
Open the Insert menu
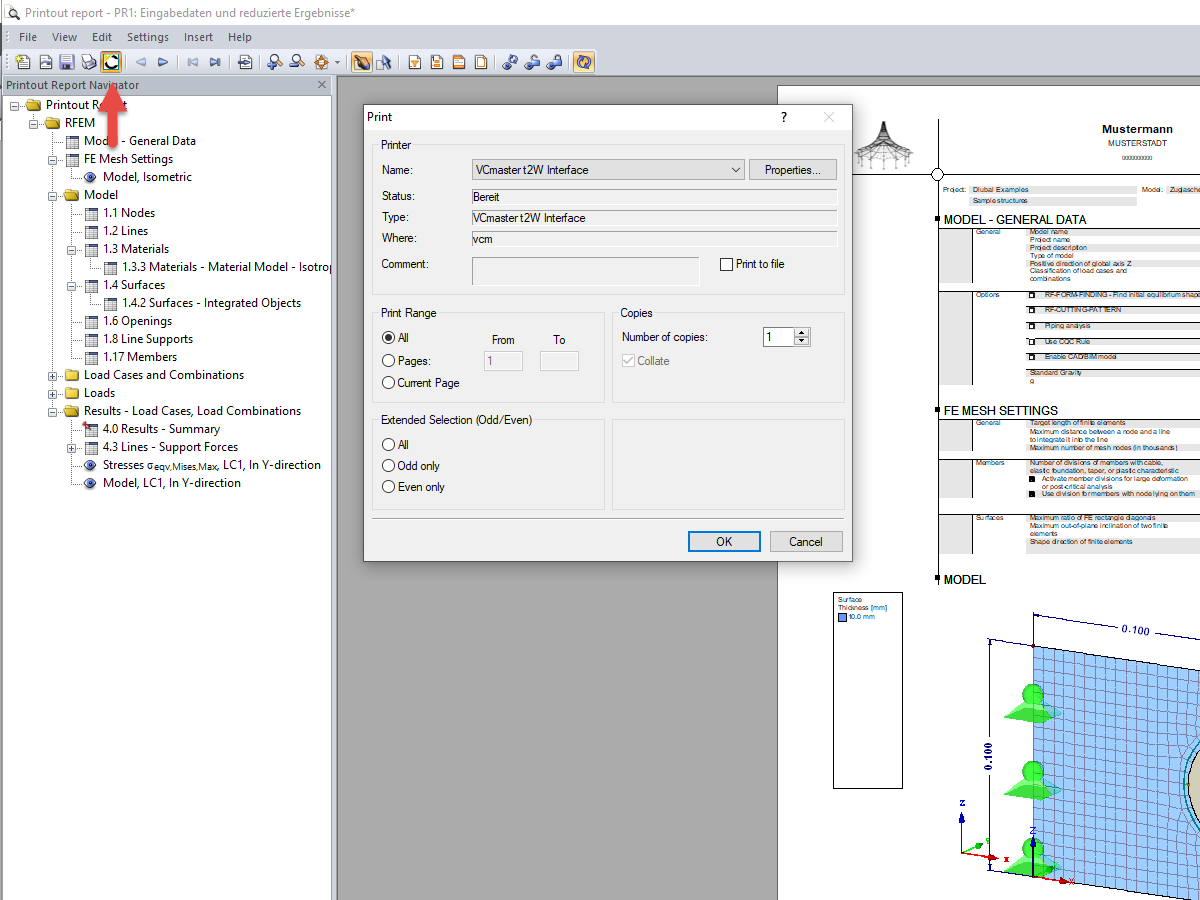point(198,37)
